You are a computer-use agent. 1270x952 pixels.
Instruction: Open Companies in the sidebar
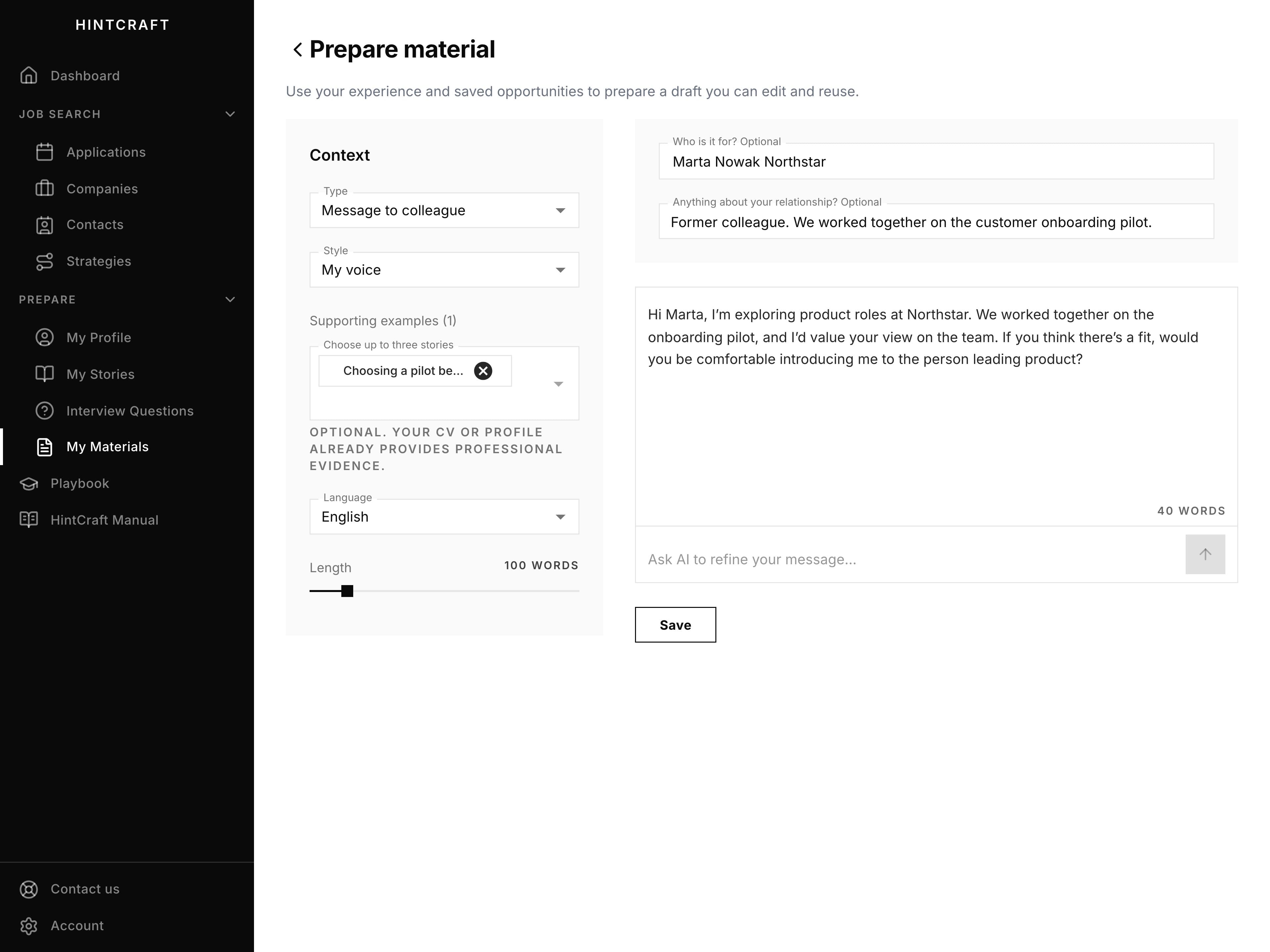point(102,189)
